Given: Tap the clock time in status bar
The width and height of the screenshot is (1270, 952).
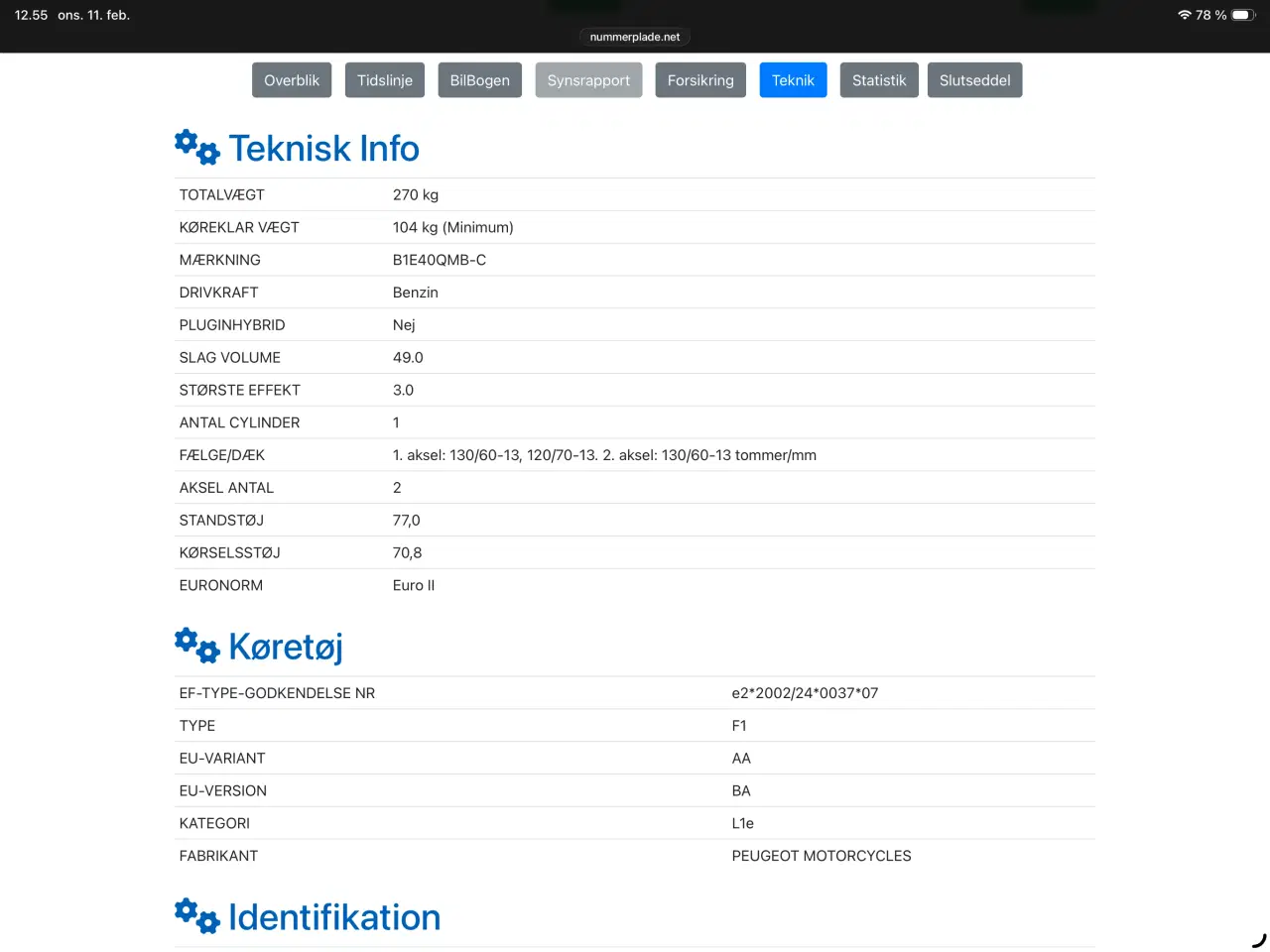Looking at the screenshot, I should [31, 15].
